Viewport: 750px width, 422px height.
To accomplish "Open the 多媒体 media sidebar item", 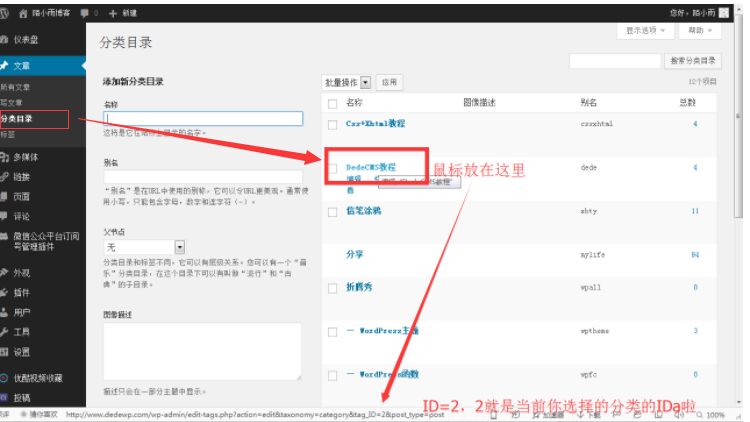I will (x=25, y=157).
